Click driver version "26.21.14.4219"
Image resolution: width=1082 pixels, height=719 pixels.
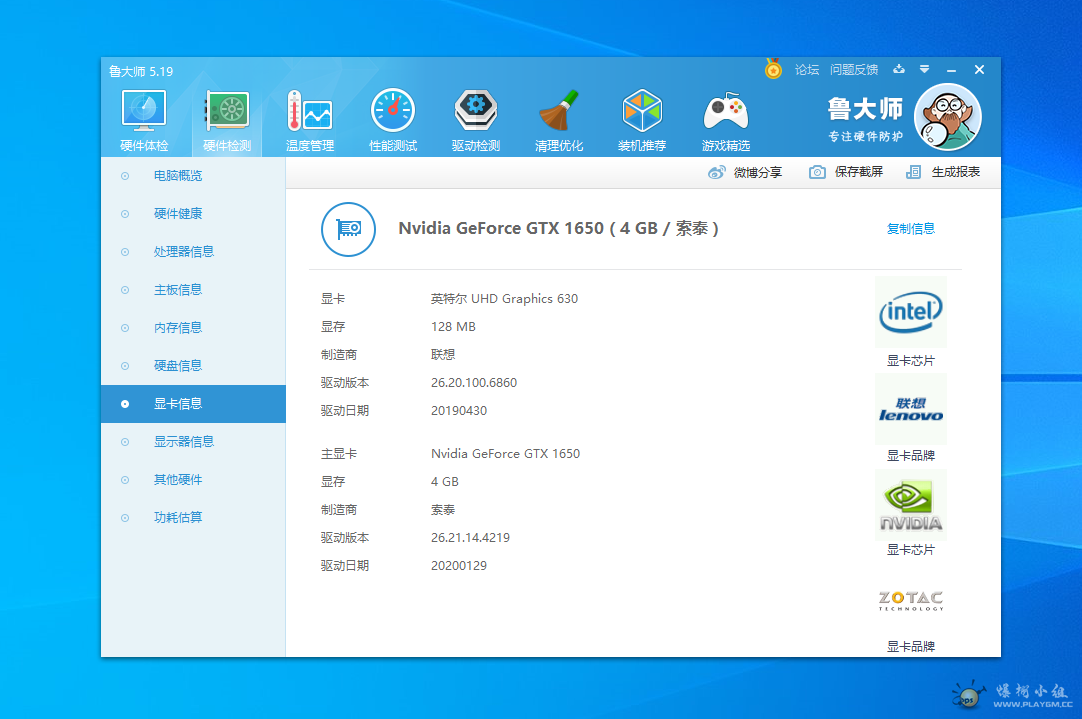(x=471, y=538)
